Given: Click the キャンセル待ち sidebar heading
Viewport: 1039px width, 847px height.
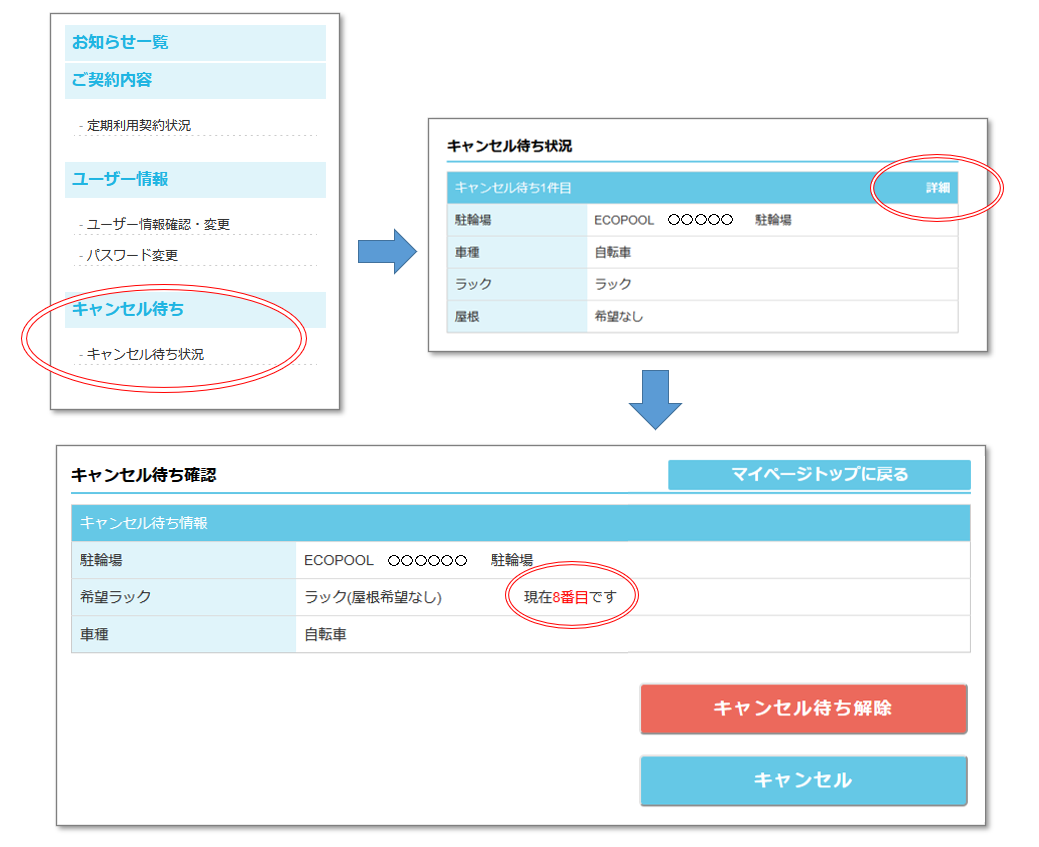Looking at the screenshot, I should pos(128,309).
